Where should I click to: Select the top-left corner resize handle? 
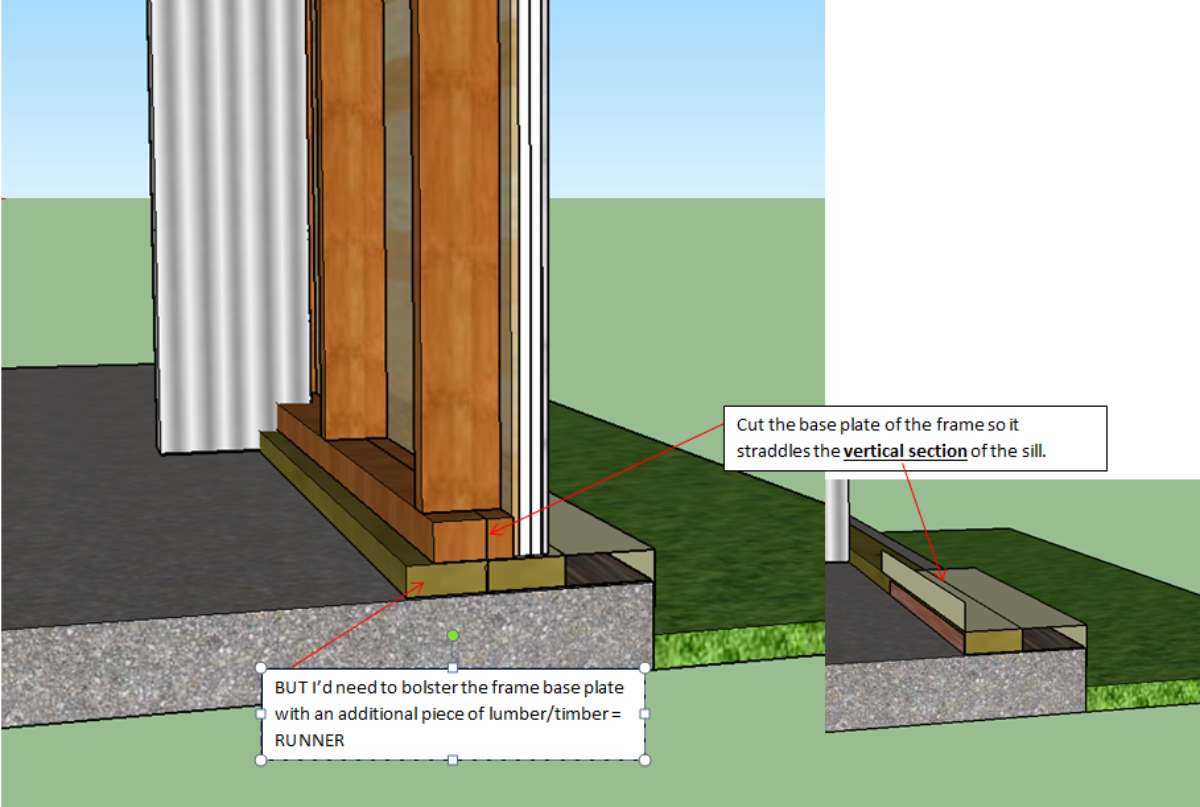(x=261, y=668)
